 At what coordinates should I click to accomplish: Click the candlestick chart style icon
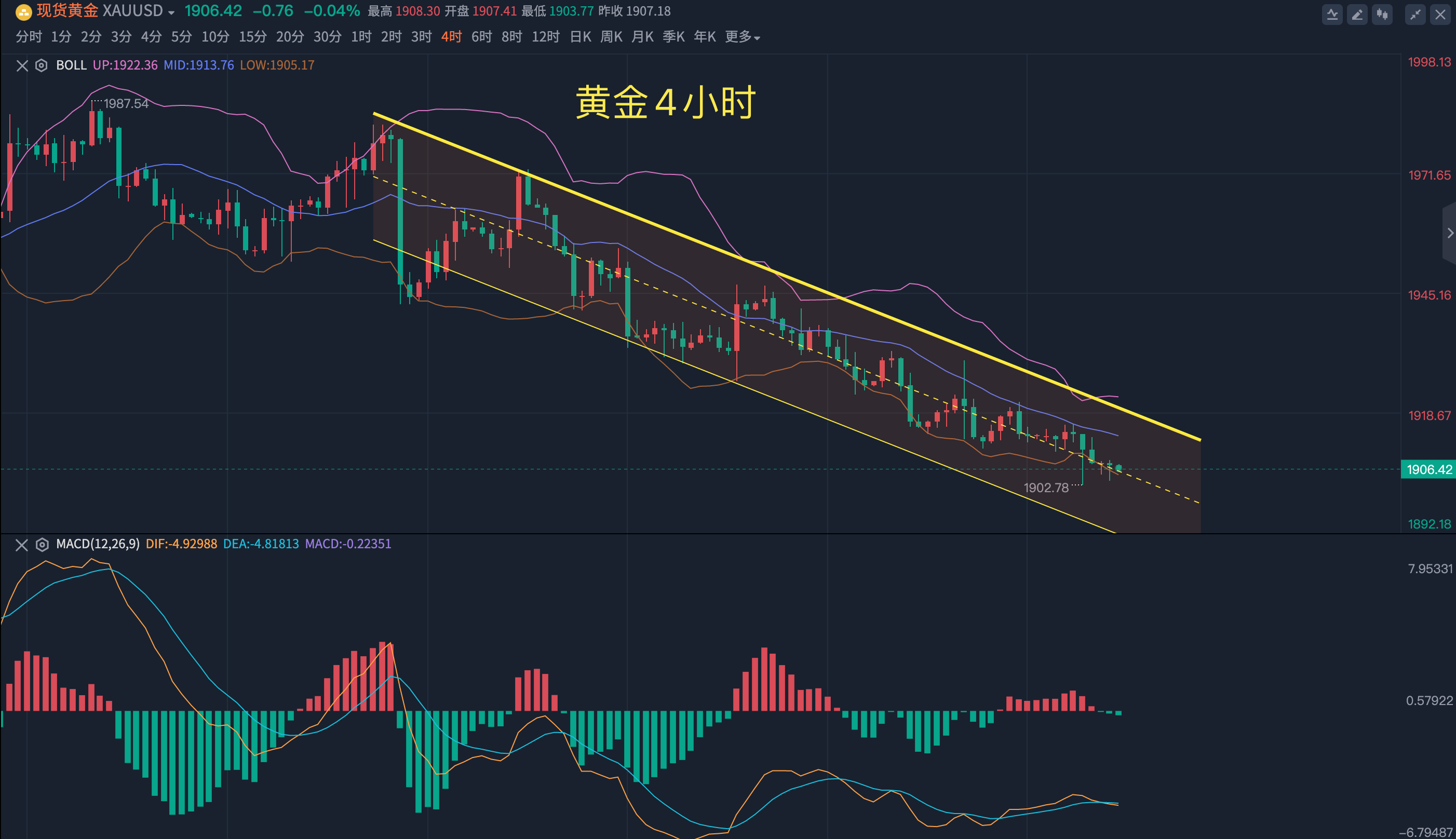[1382, 15]
